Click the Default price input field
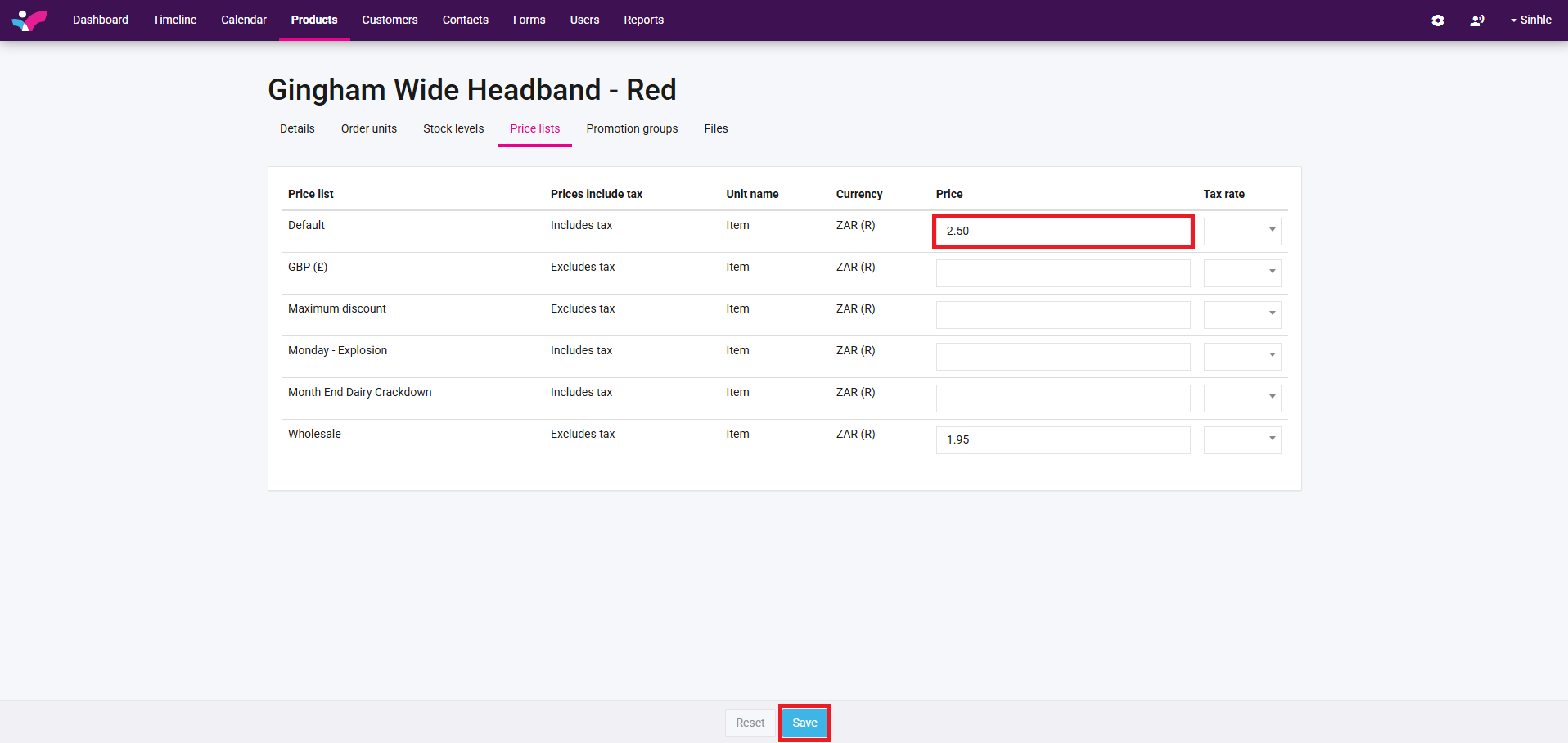The image size is (1568, 743). coord(1062,231)
